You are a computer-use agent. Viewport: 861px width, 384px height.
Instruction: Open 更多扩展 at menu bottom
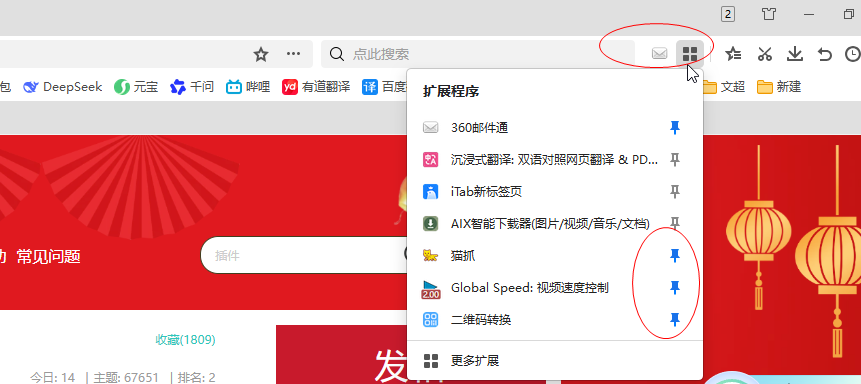pyautogui.click(x=555, y=361)
